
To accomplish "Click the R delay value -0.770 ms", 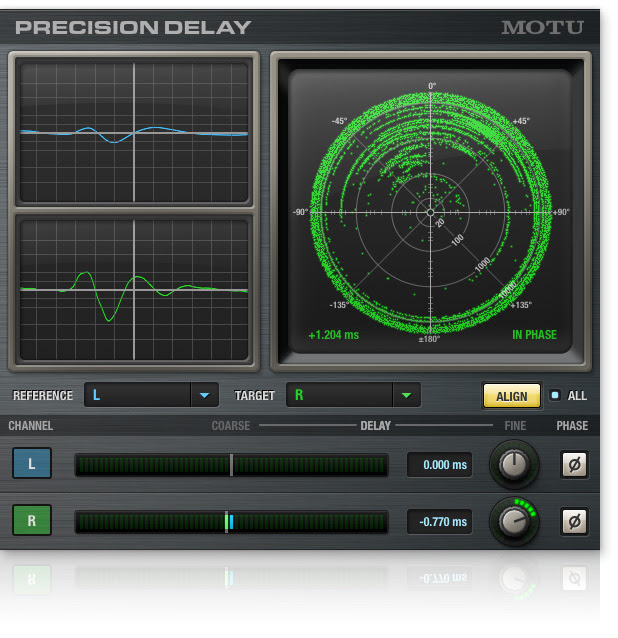I will [x=440, y=521].
